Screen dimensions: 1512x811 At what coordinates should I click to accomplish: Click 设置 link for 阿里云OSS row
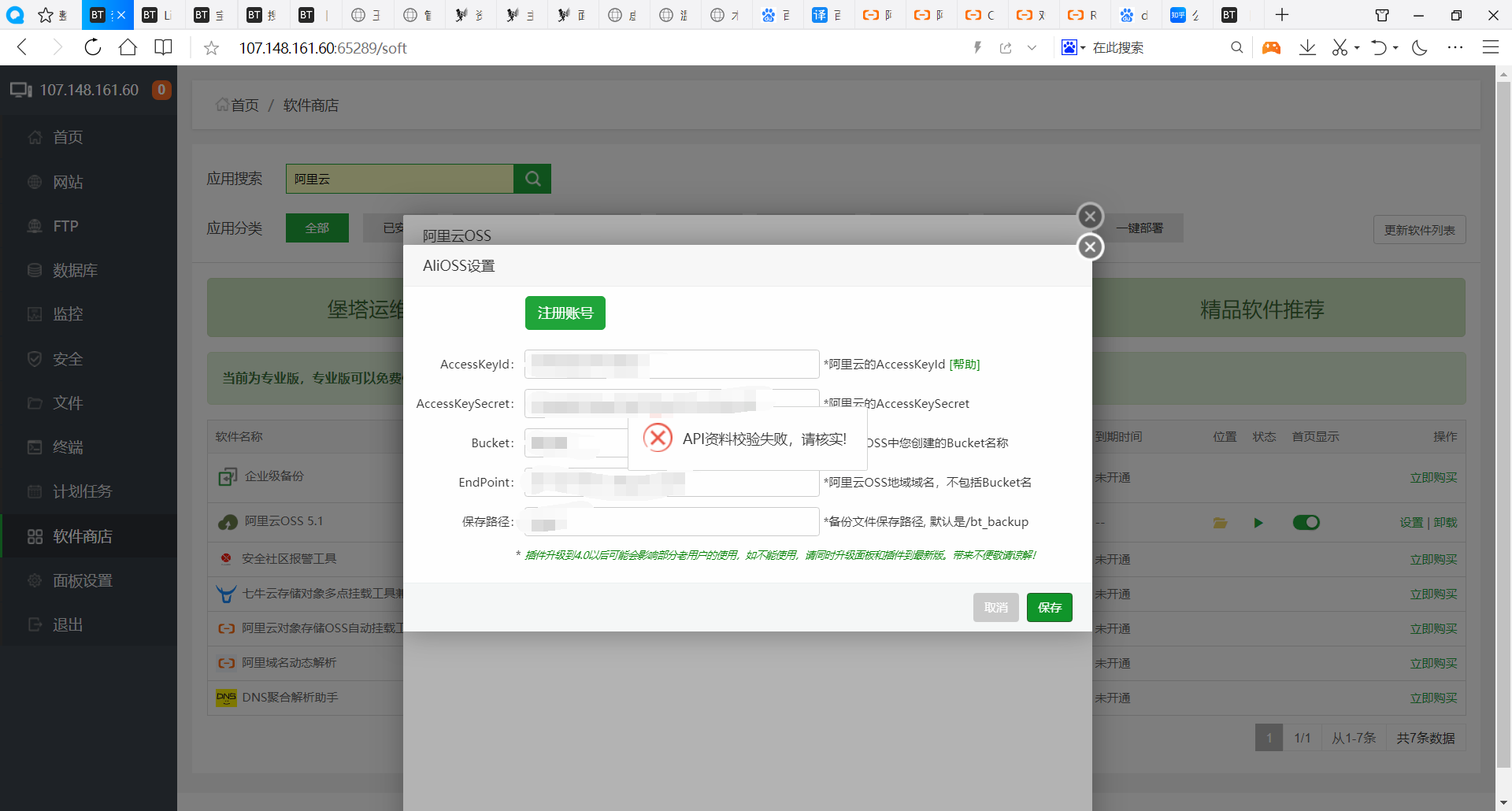point(1411,522)
